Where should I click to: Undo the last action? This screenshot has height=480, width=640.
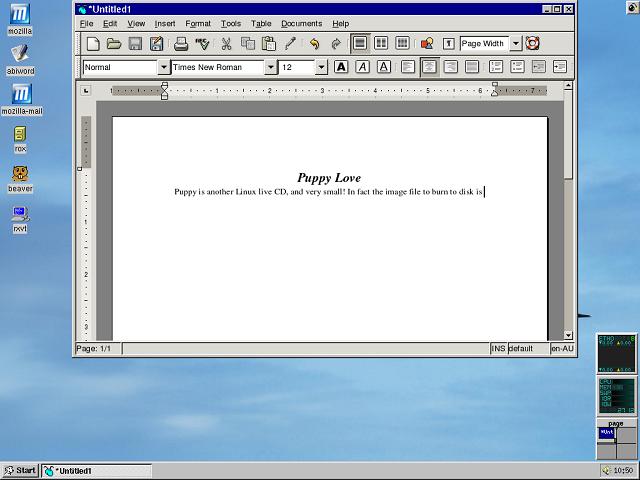[x=314, y=44]
